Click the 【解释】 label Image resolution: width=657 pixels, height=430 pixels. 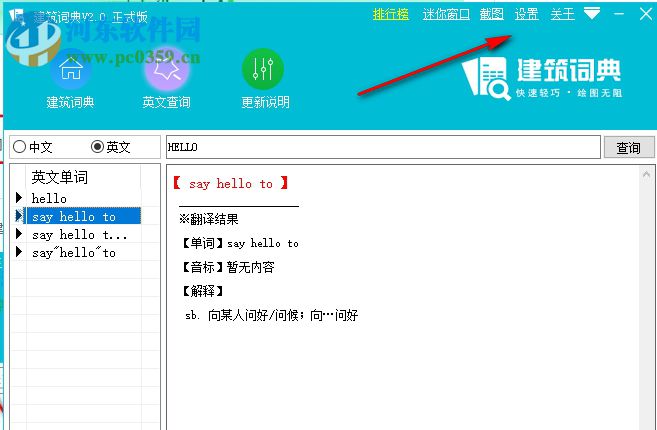click(x=202, y=291)
